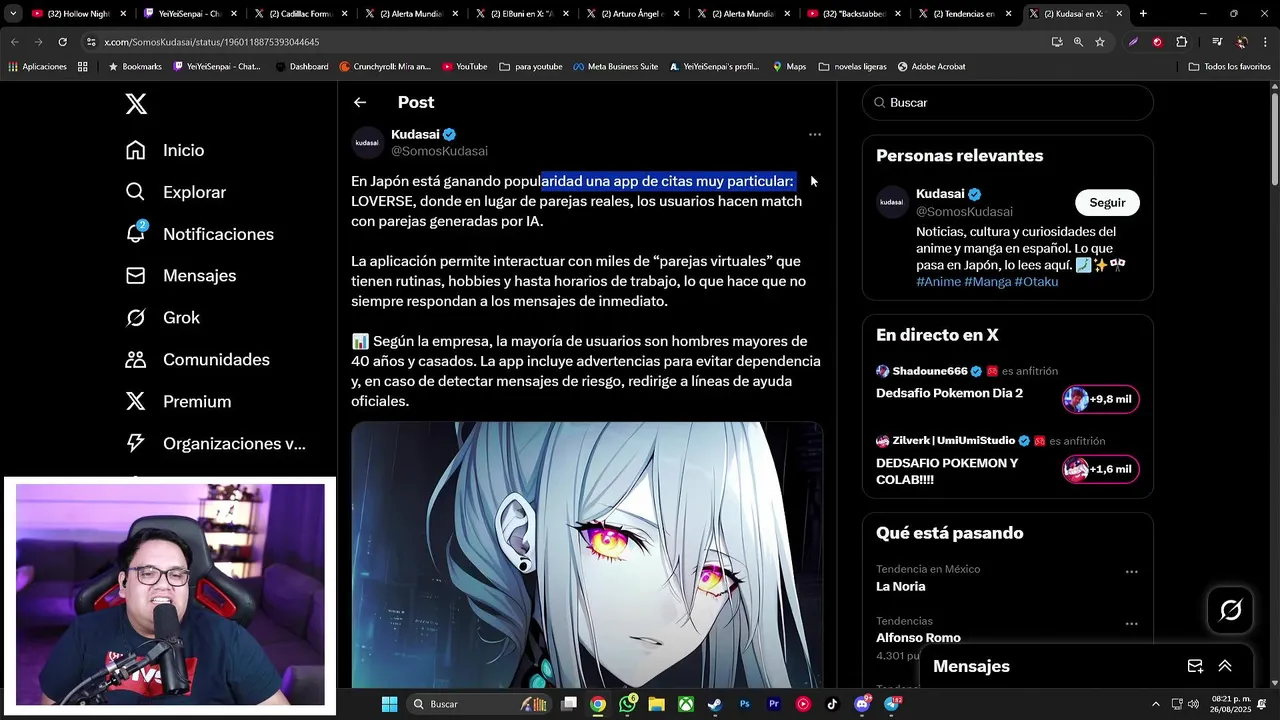Switch to Tendencias en X tab
1280x720 pixels.
(964, 14)
